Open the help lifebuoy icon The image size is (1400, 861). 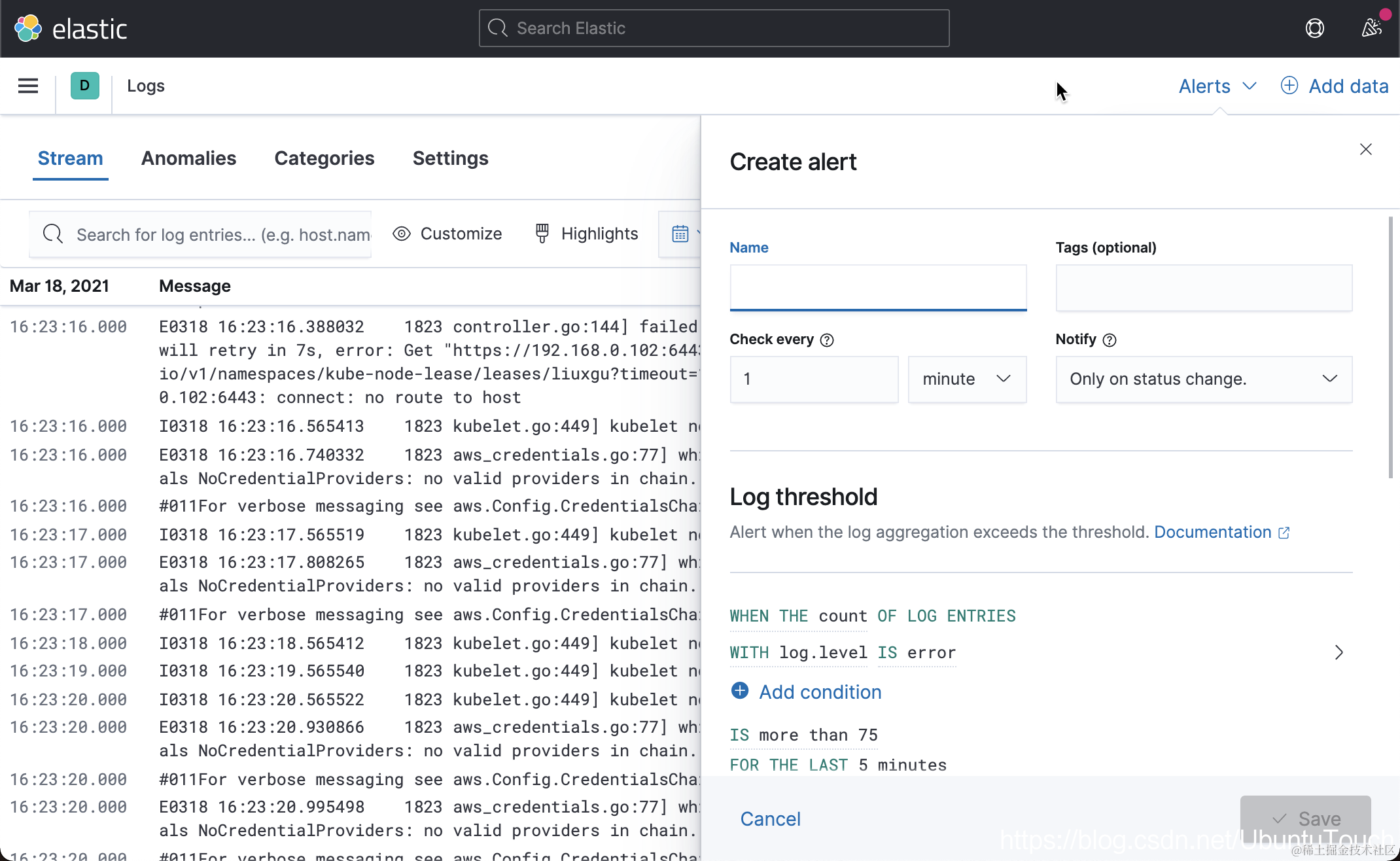[x=1314, y=28]
